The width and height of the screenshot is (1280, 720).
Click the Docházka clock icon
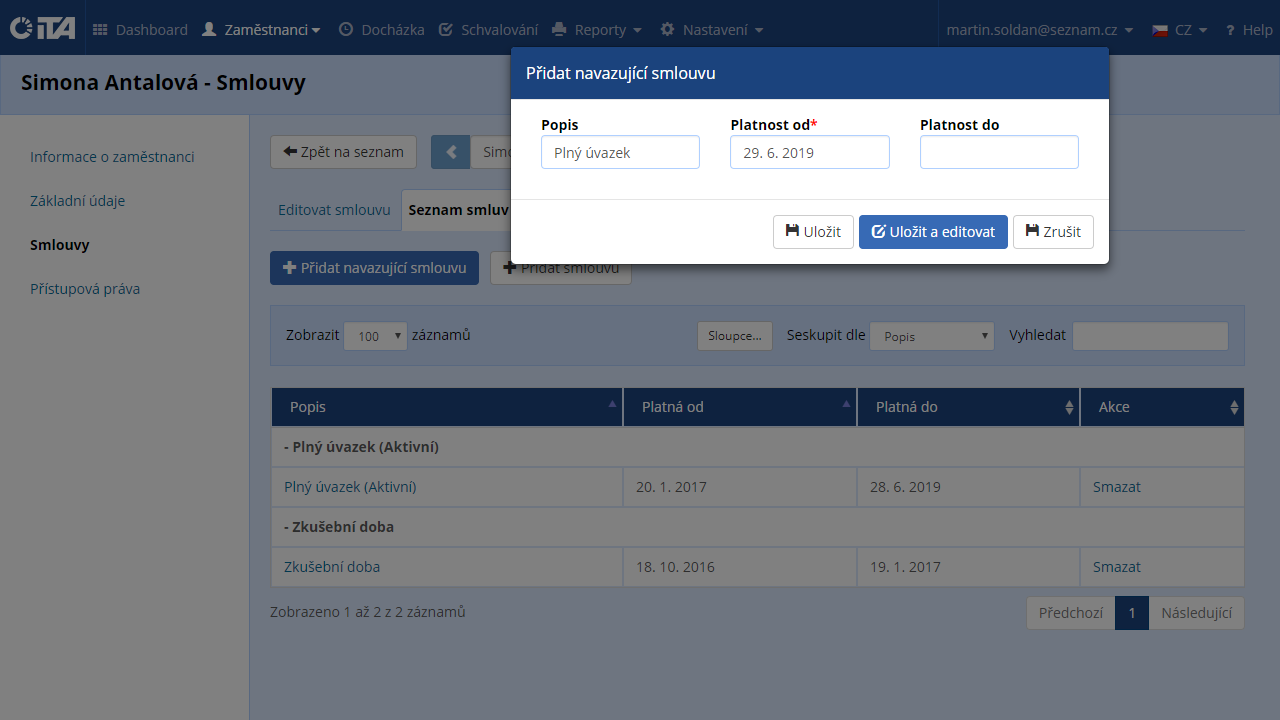[346, 30]
